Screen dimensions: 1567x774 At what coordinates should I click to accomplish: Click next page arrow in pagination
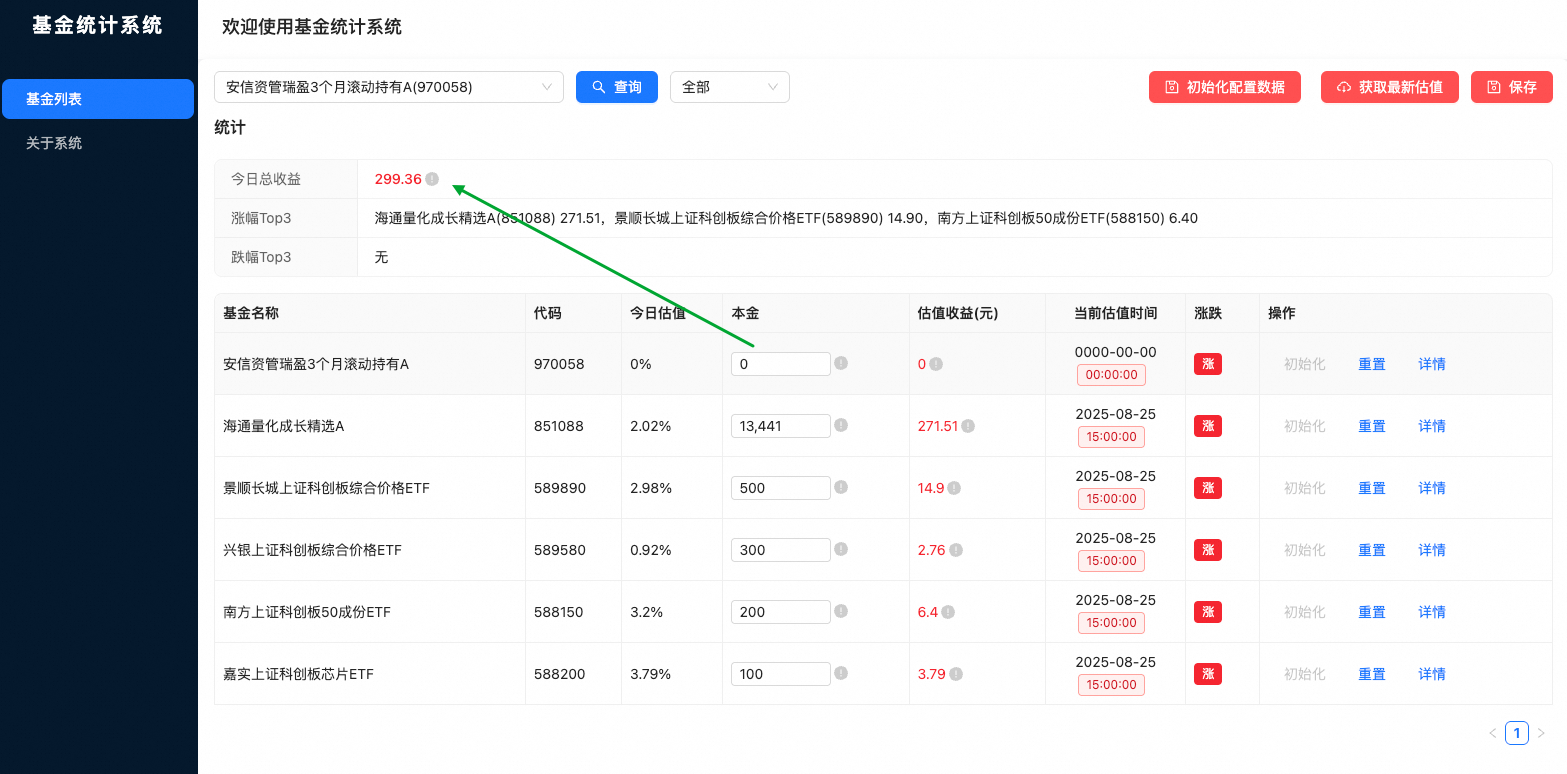click(1541, 733)
